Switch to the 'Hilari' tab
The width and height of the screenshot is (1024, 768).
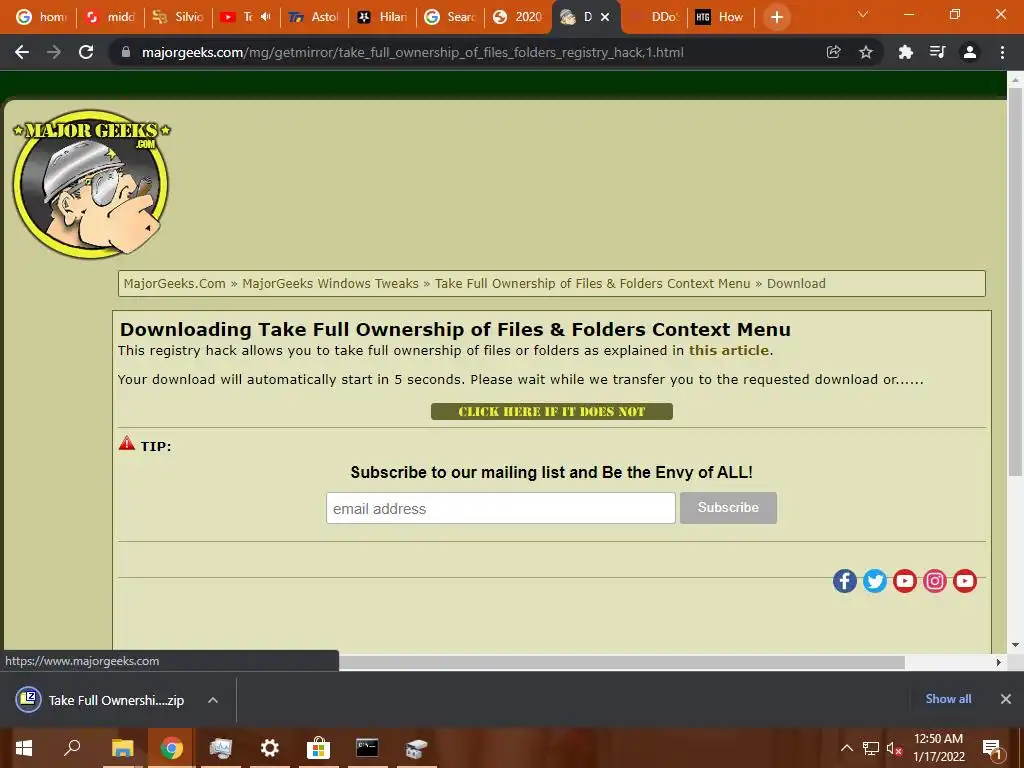[382, 17]
